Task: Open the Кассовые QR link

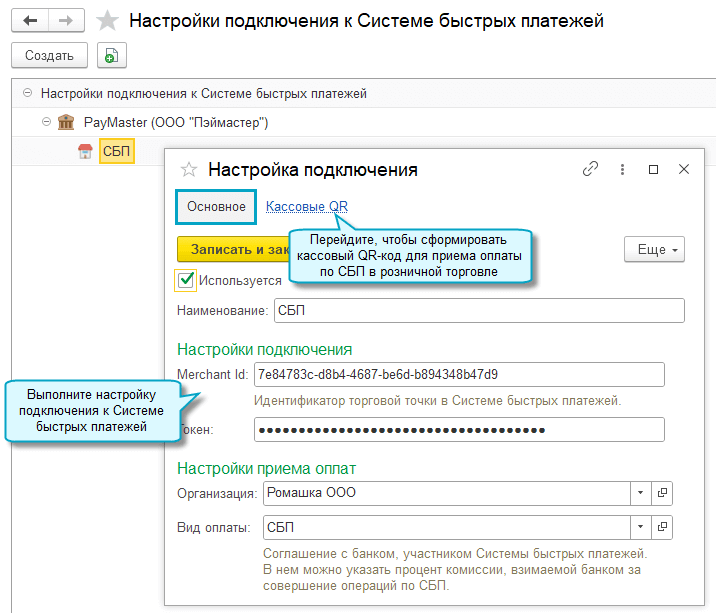Action: click(307, 206)
